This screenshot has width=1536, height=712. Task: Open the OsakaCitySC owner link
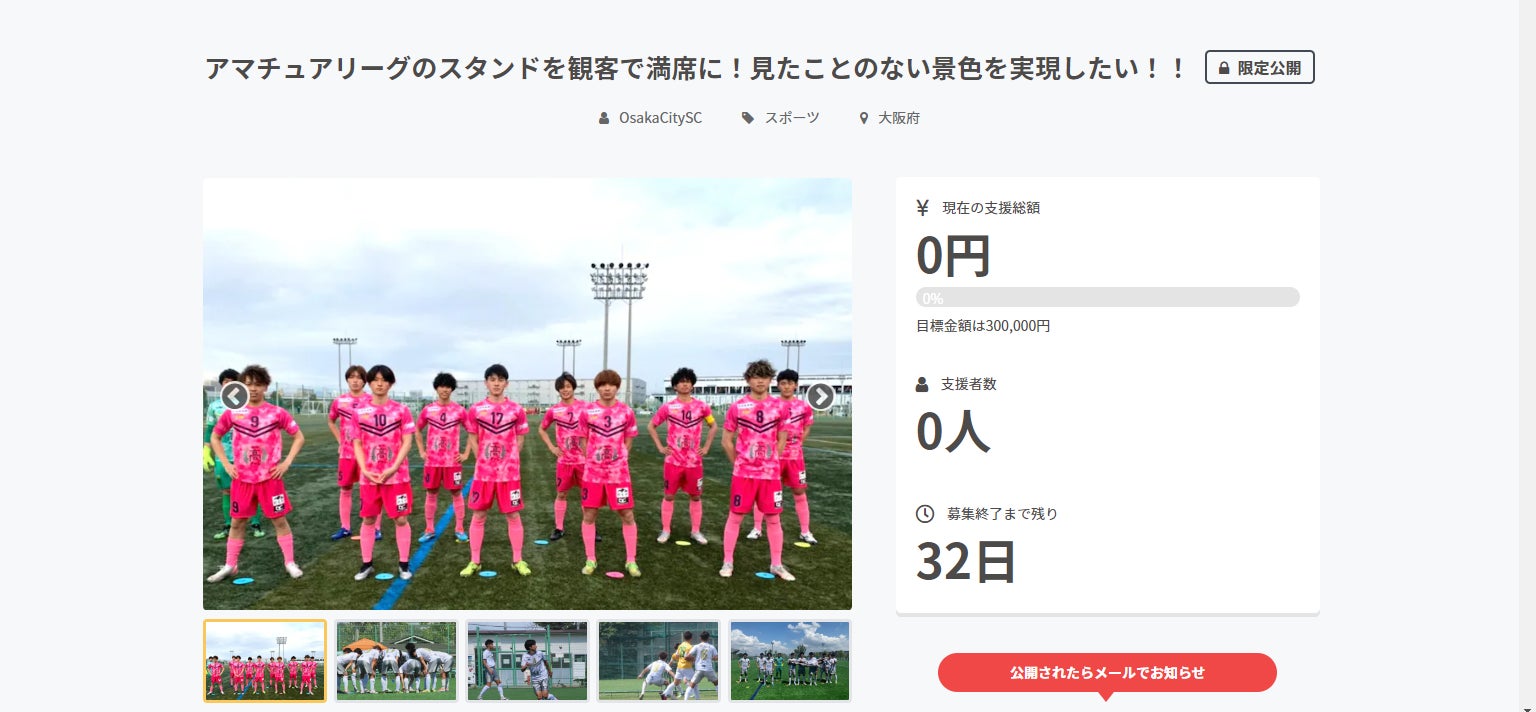(660, 118)
